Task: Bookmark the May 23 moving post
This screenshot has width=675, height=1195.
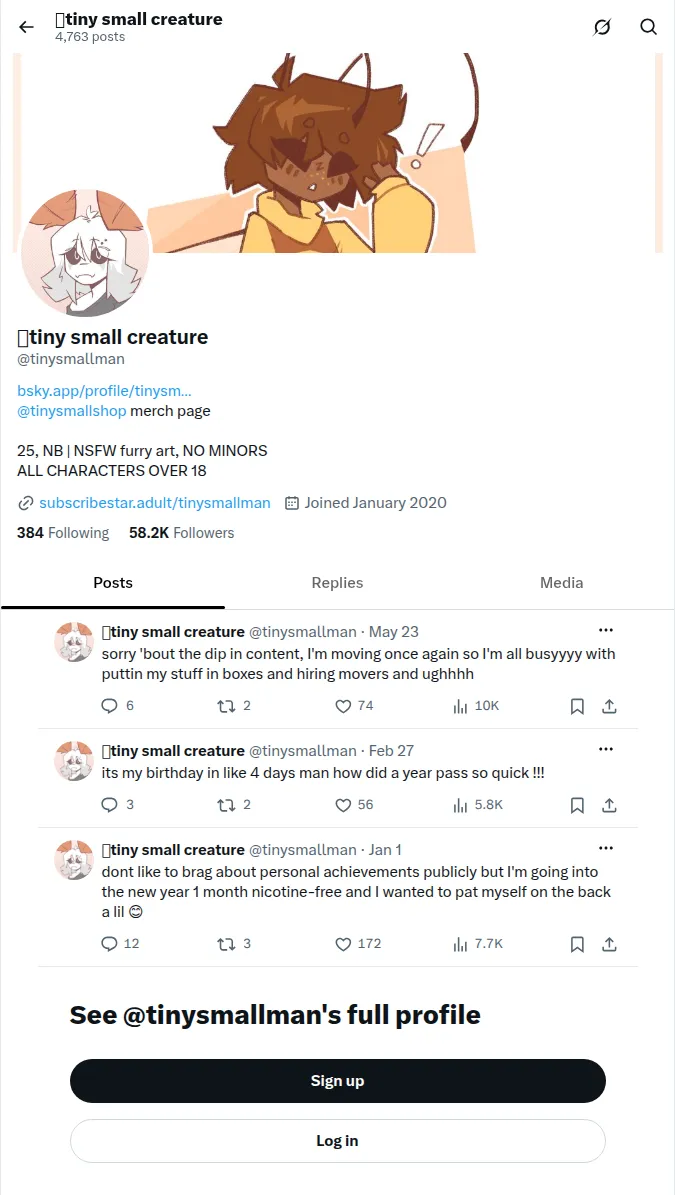Action: (x=577, y=706)
